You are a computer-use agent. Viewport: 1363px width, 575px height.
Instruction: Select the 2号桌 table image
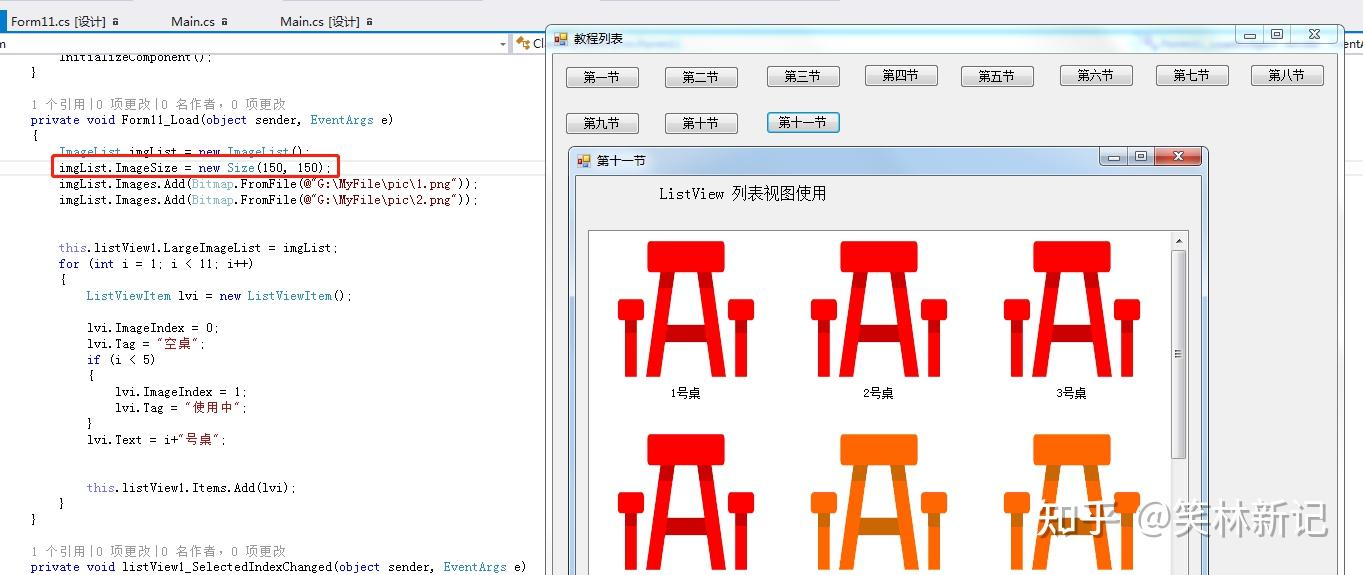click(878, 309)
